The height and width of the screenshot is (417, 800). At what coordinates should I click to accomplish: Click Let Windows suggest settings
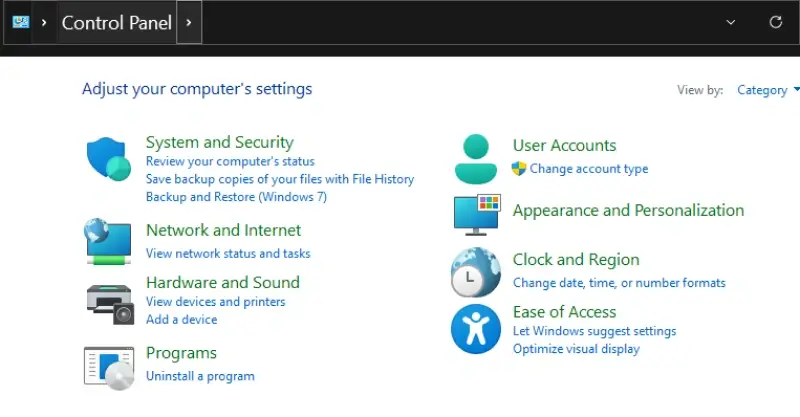pos(594,331)
